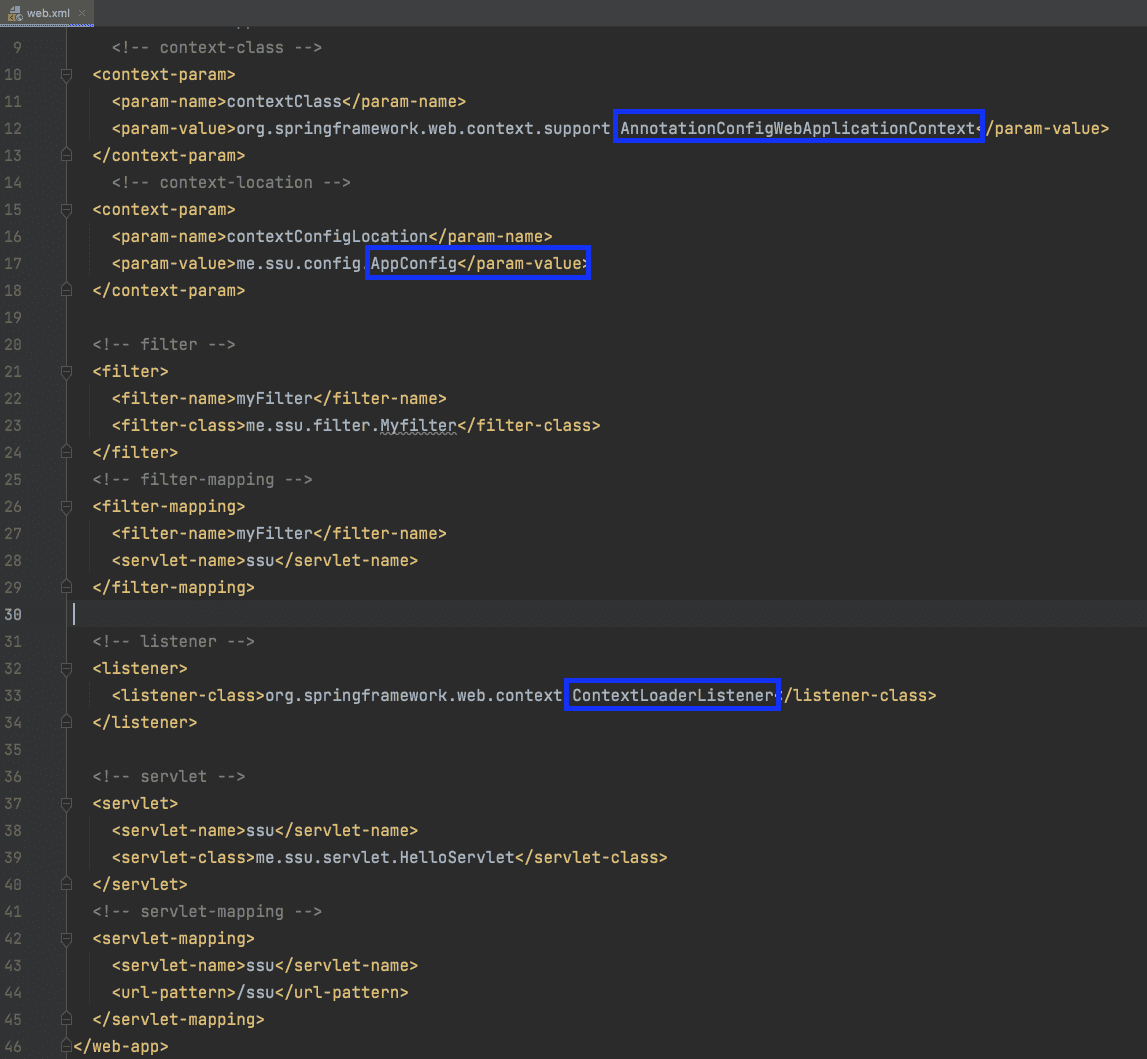Click ssu servlet-name on line 28

260,560
